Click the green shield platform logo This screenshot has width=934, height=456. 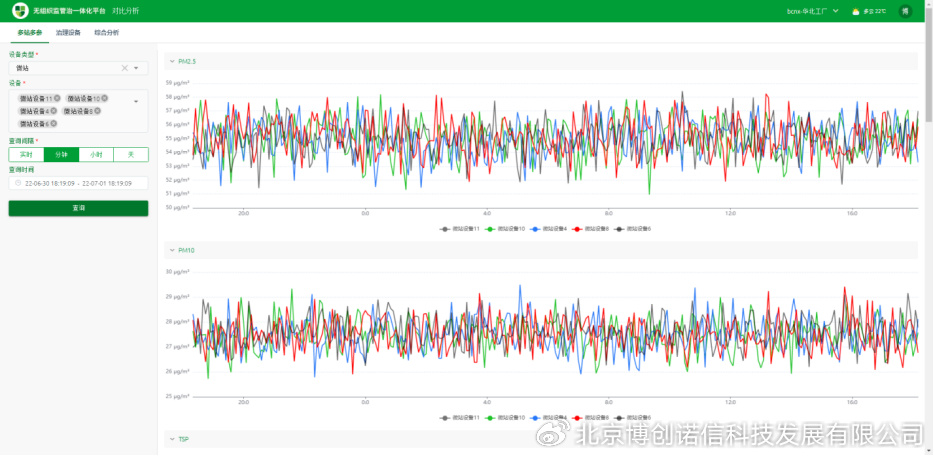click(18, 11)
